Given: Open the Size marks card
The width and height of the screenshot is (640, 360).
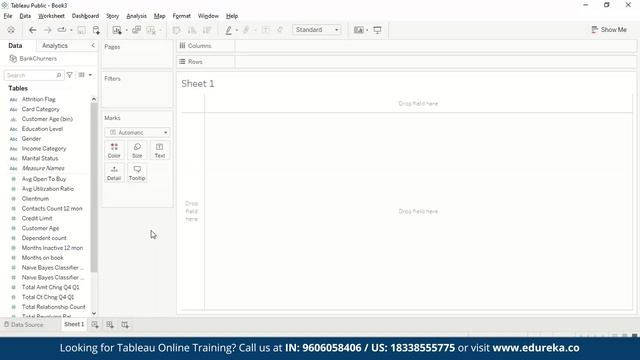Looking at the screenshot, I should point(137,150).
